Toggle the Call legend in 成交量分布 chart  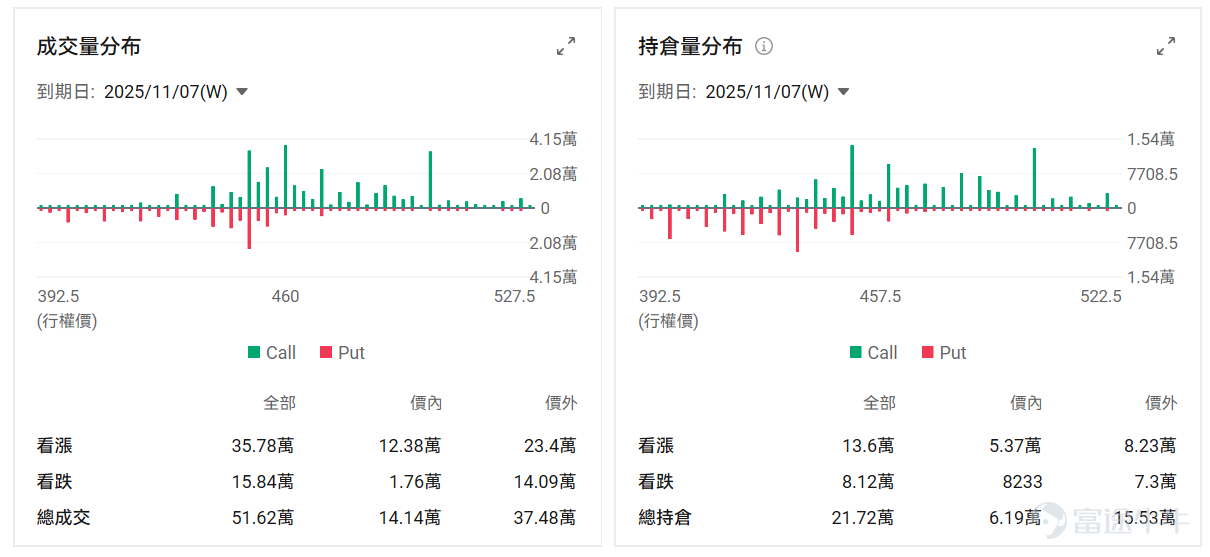point(272,352)
